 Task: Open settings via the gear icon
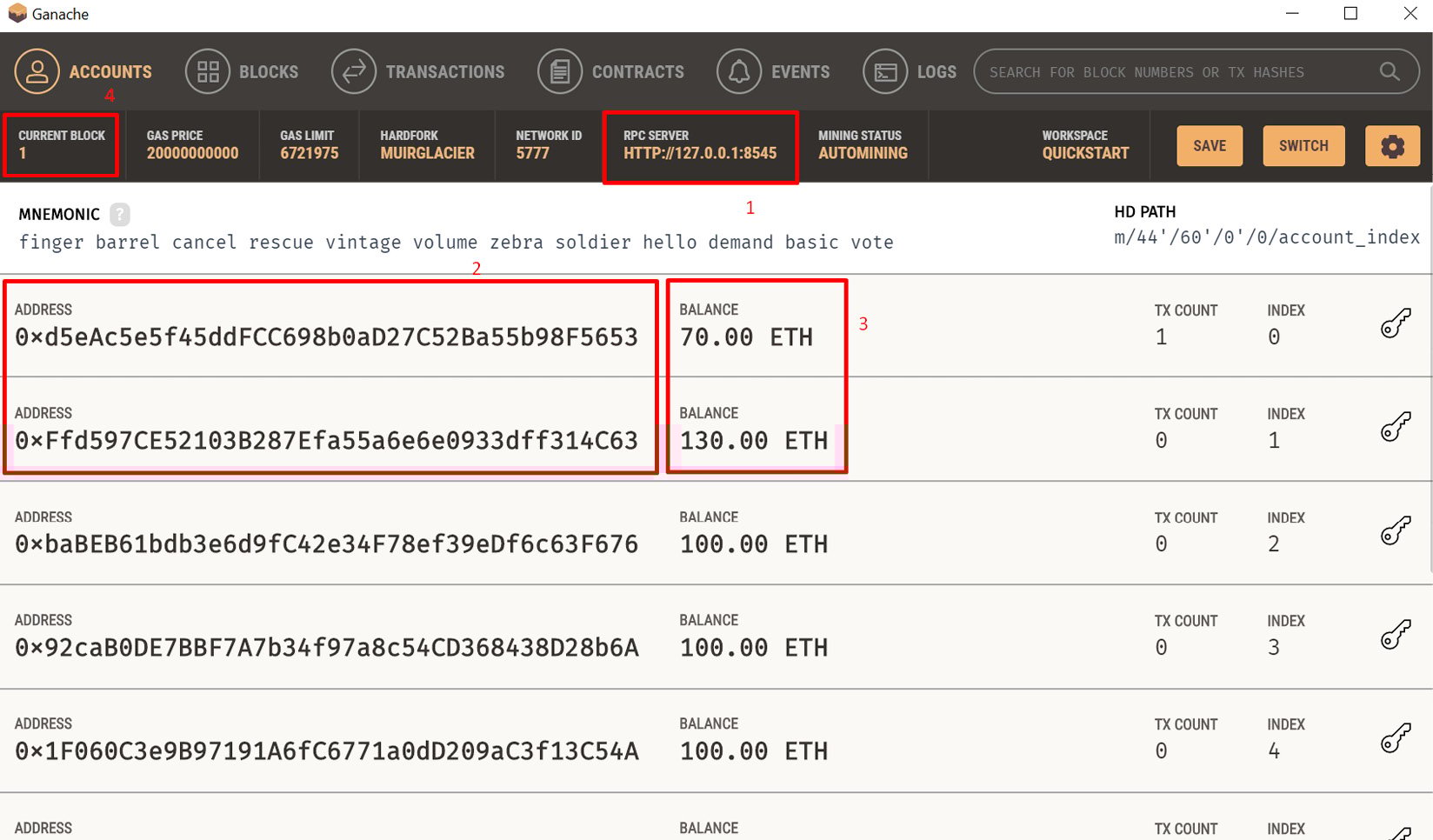point(1392,145)
